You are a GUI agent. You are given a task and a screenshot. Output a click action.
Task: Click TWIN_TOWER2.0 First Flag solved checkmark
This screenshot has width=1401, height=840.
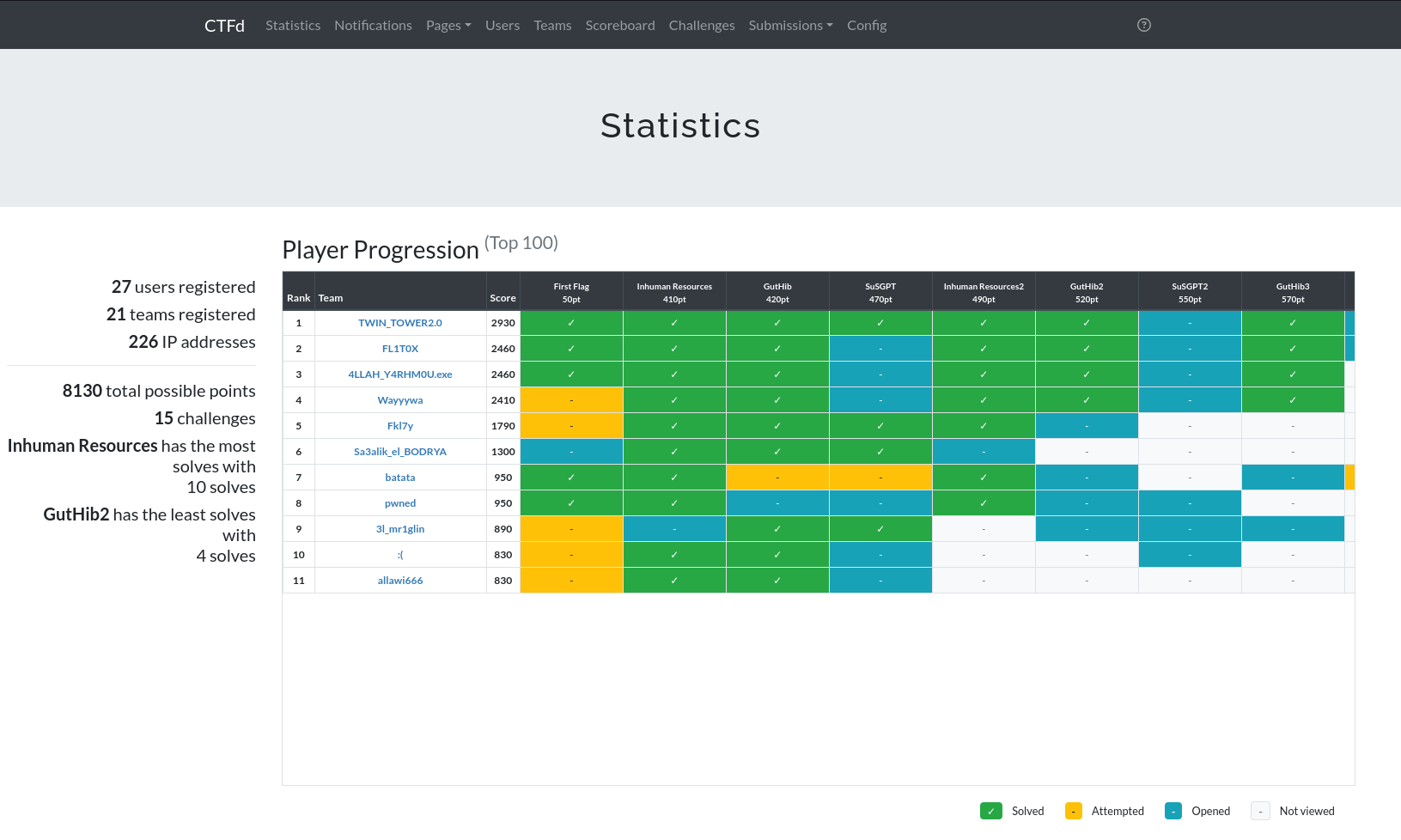571,323
